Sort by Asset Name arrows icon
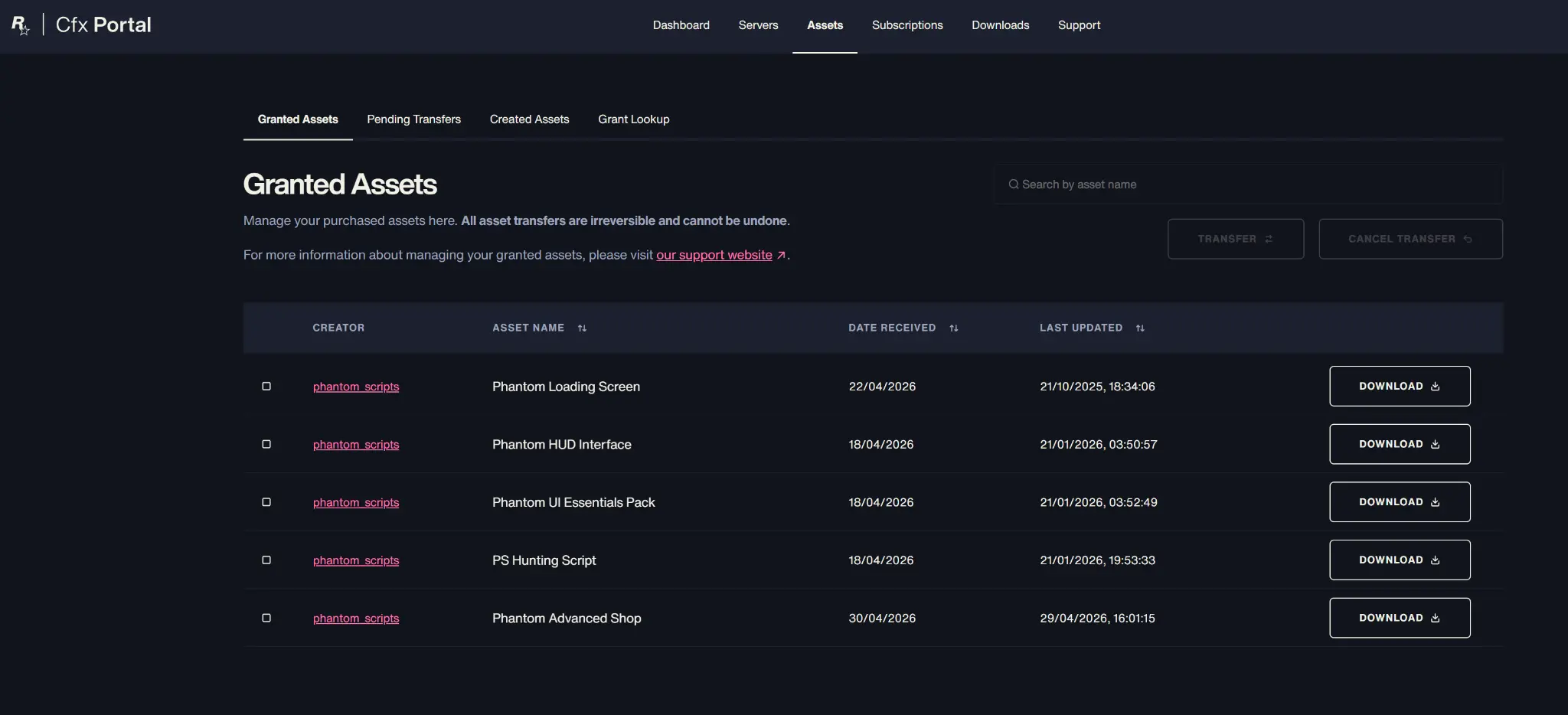Image resolution: width=1568 pixels, height=715 pixels. point(582,328)
